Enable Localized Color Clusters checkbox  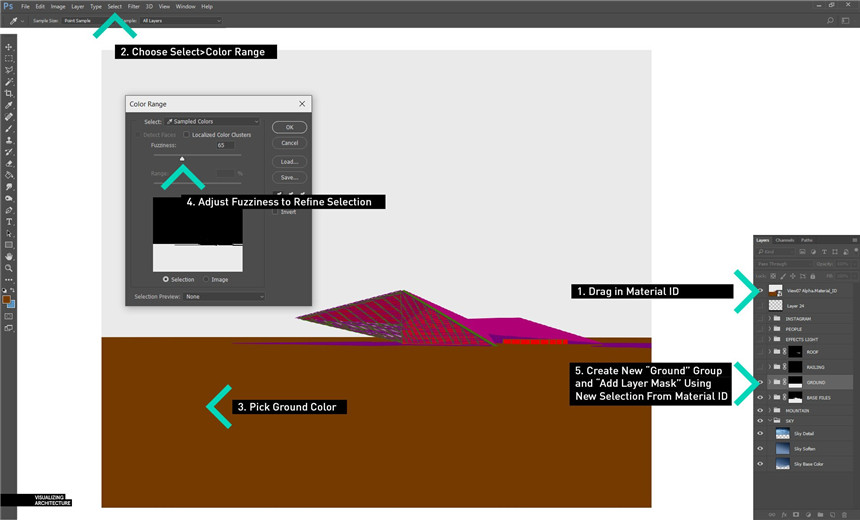tap(186, 134)
